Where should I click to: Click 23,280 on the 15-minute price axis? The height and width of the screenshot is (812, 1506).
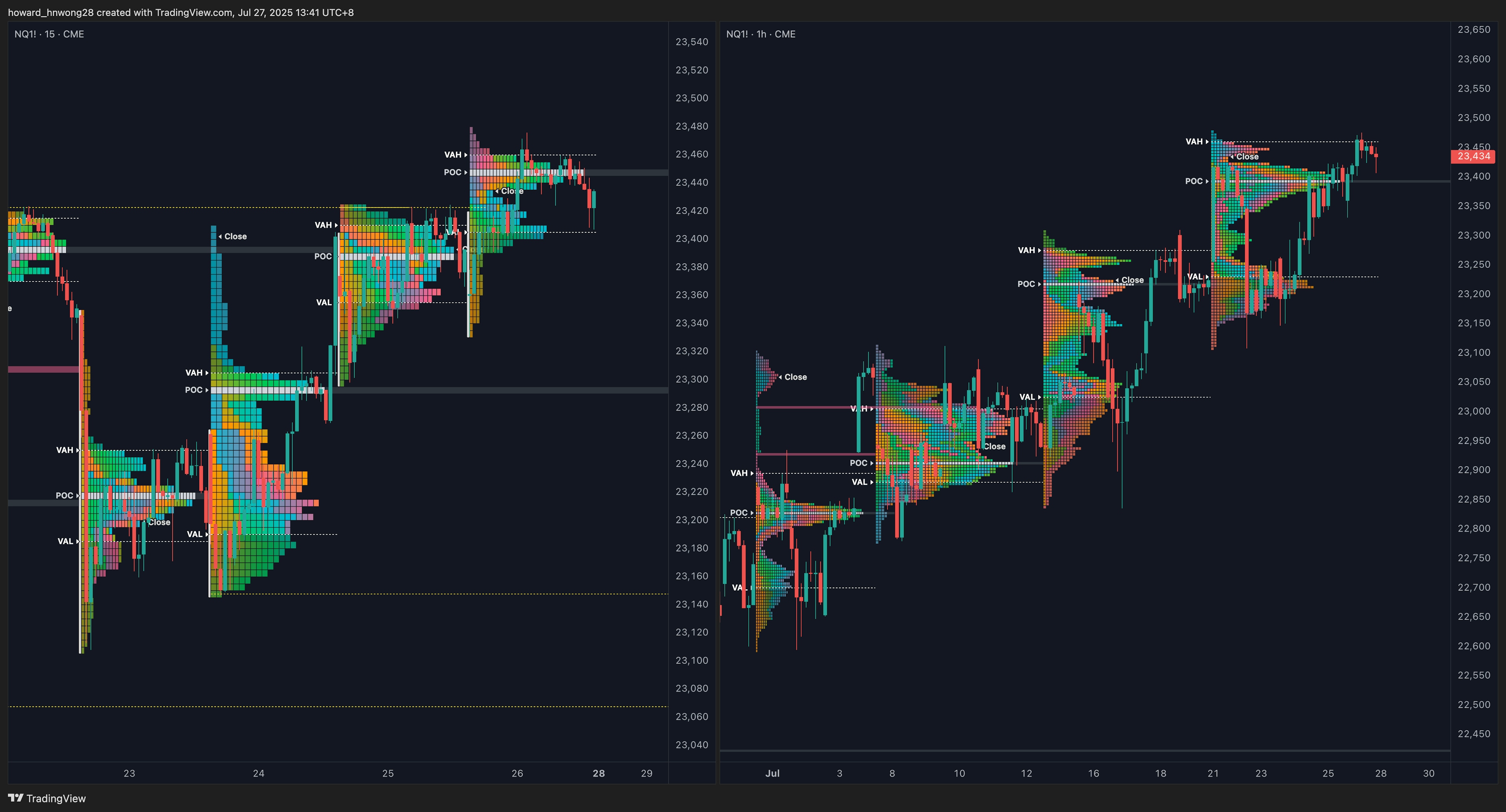[x=691, y=407]
